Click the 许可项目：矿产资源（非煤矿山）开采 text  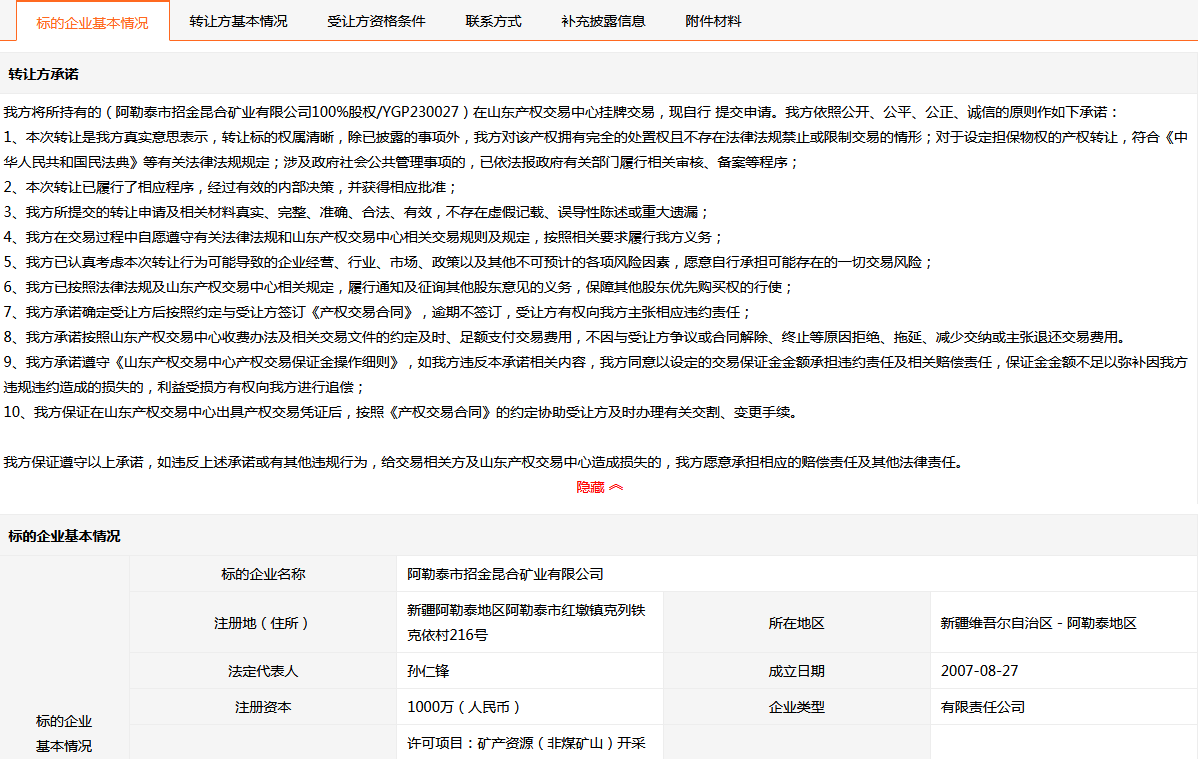tap(527, 744)
